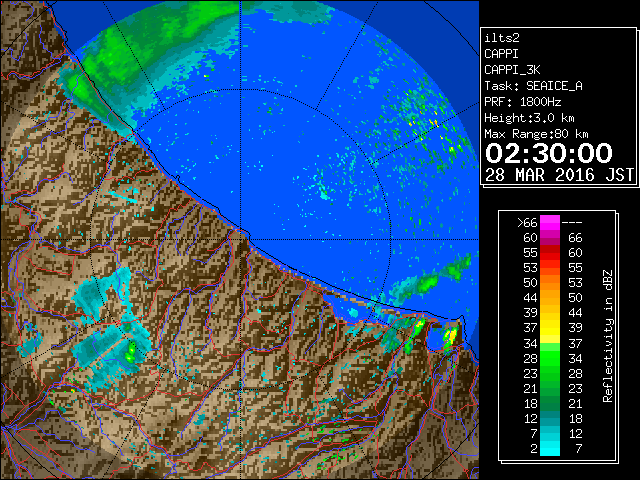Click the 'ilts2' site label

[502, 38]
